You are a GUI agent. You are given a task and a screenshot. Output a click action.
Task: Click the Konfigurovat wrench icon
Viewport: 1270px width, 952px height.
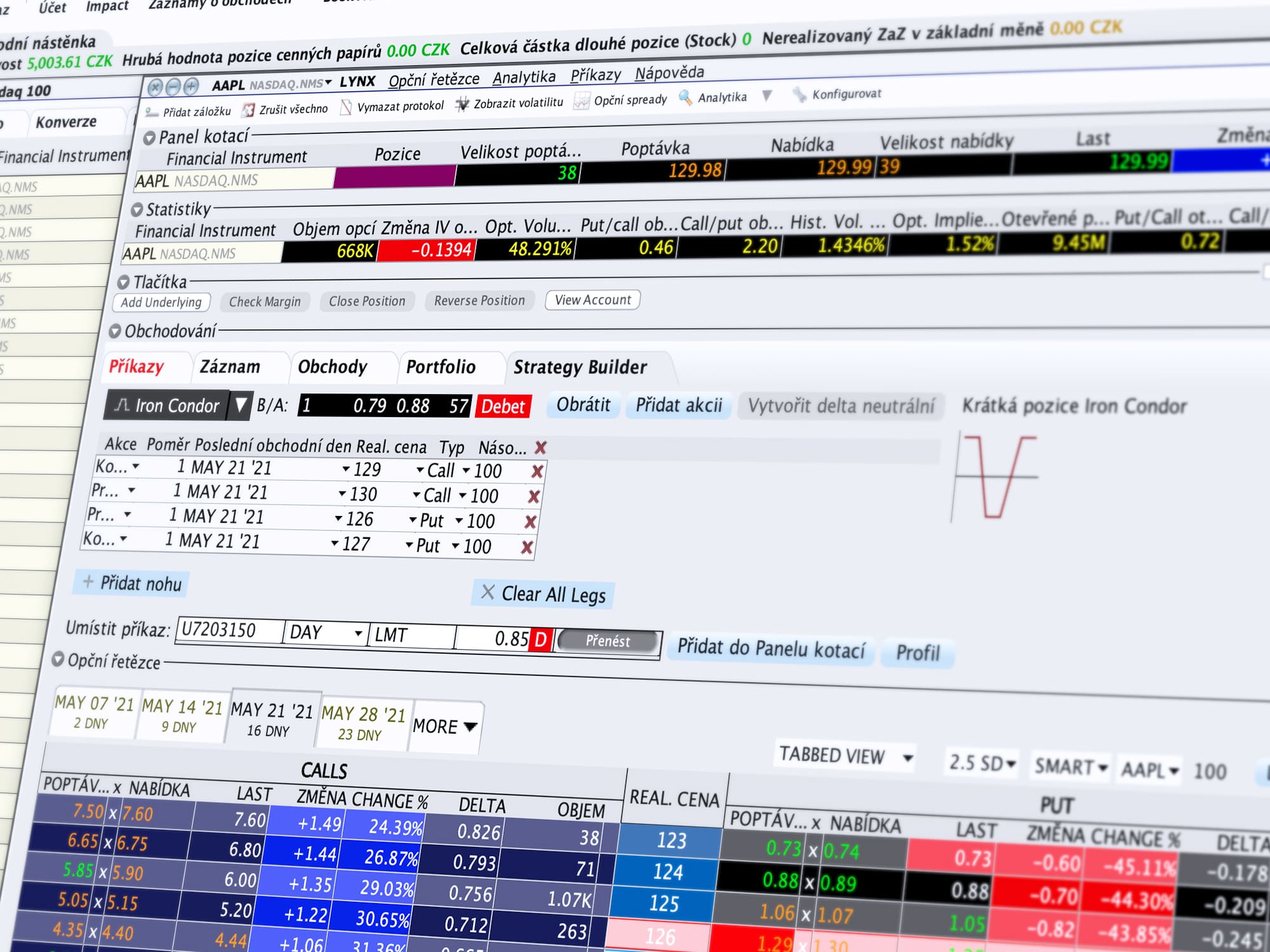799,95
